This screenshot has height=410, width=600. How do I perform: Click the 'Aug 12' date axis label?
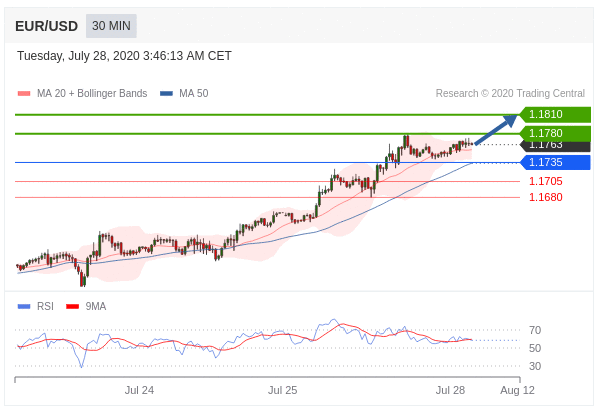(x=517, y=390)
